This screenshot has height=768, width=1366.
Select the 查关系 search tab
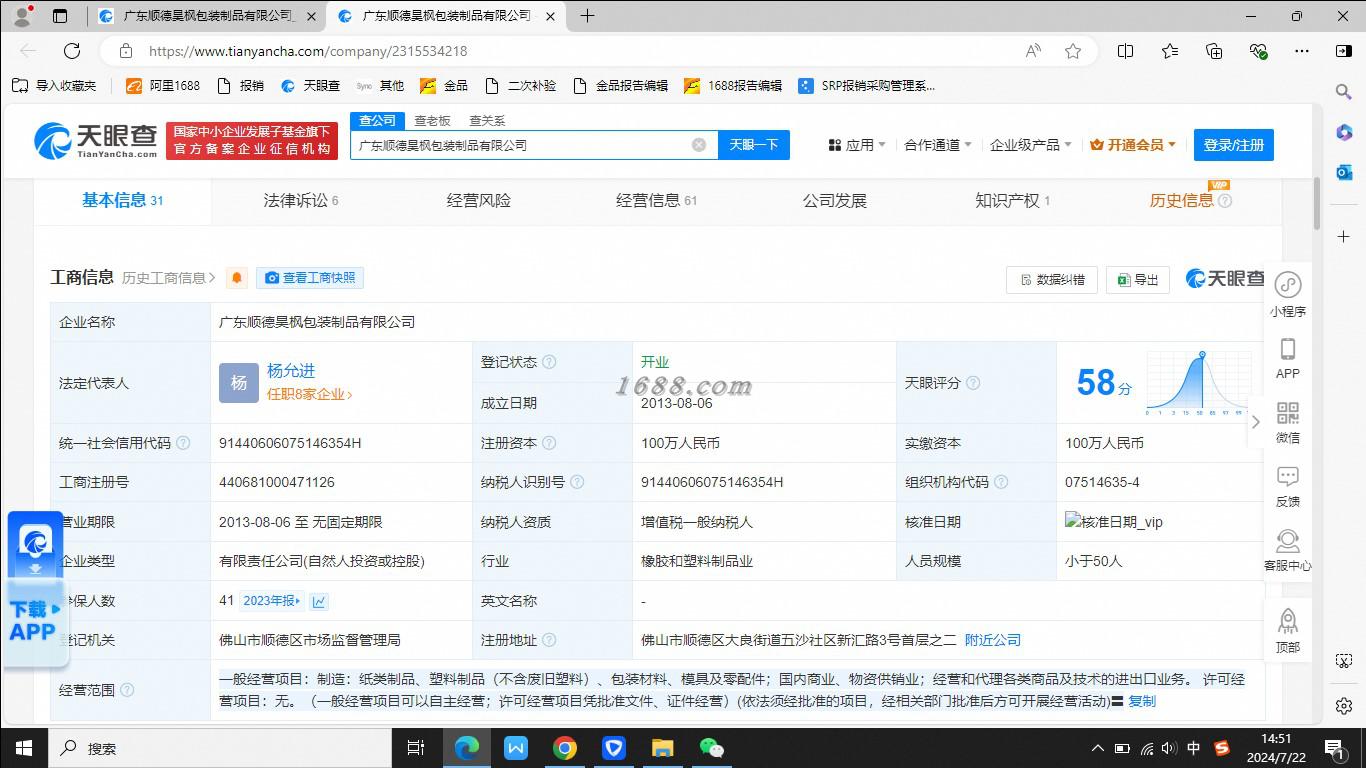pos(487,120)
